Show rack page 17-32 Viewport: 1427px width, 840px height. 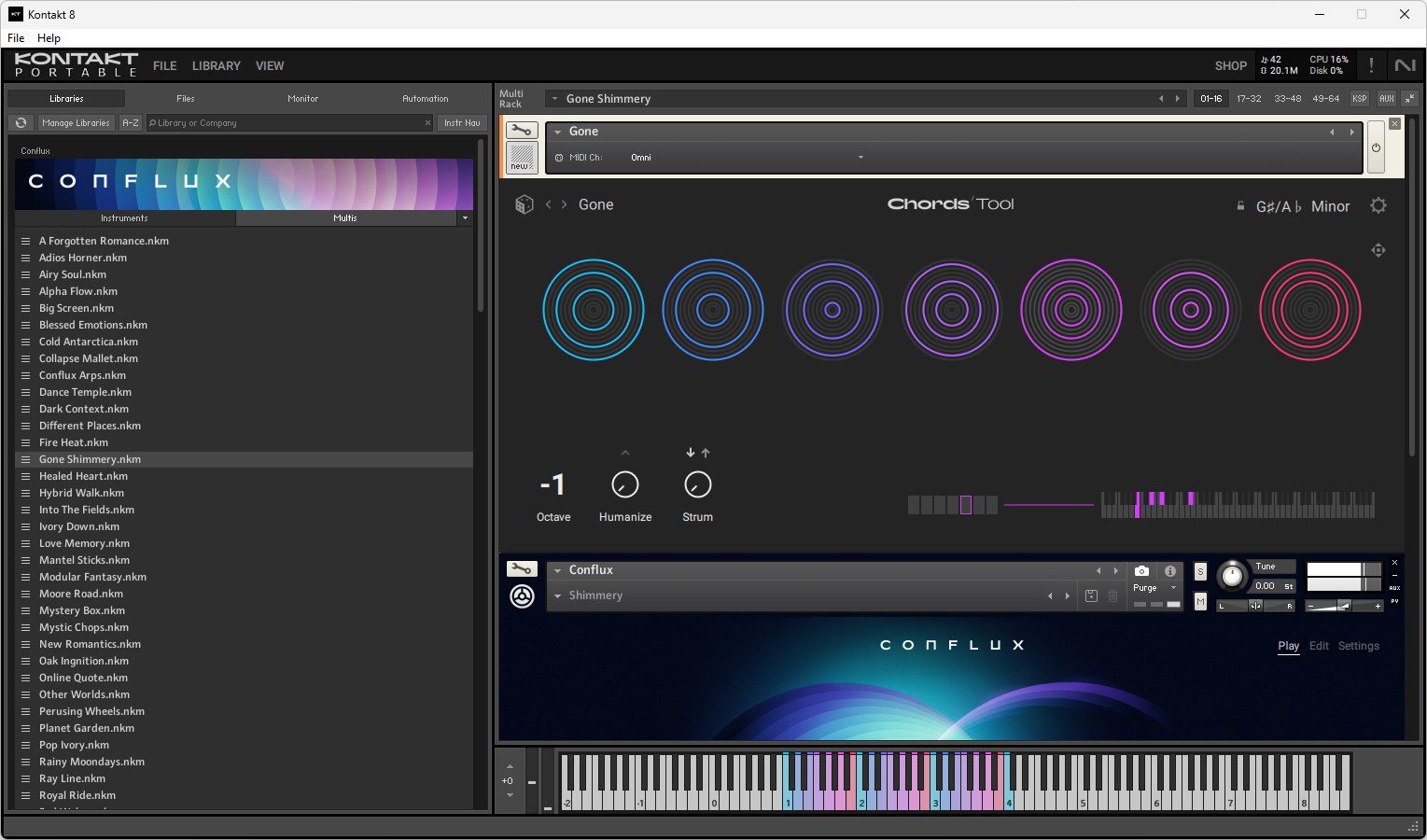pos(1249,98)
